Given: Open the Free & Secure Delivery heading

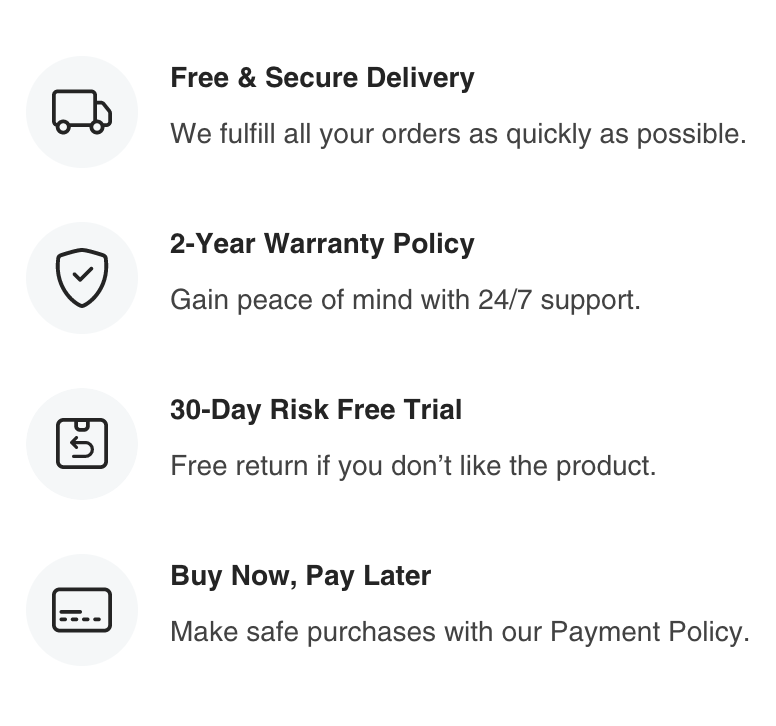Looking at the screenshot, I should [x=322, y=78].
